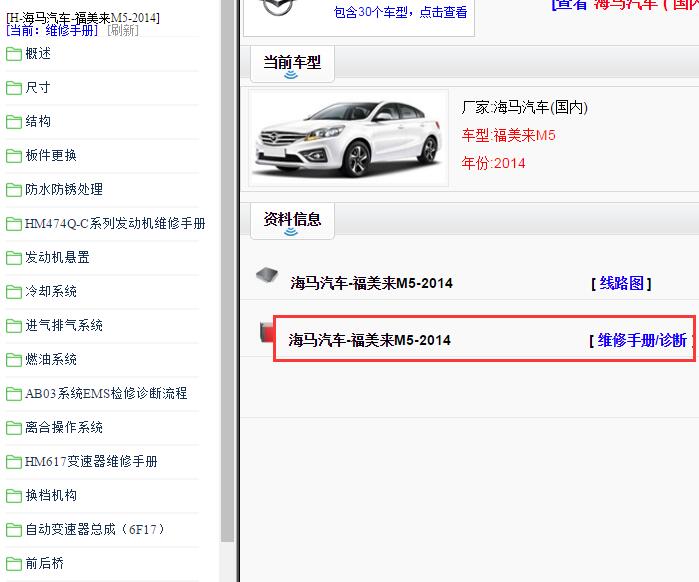Screen dimensions: 699x582
Task: Click the folder icon beside 燃油系统
Action: click(x=14, y=360)
